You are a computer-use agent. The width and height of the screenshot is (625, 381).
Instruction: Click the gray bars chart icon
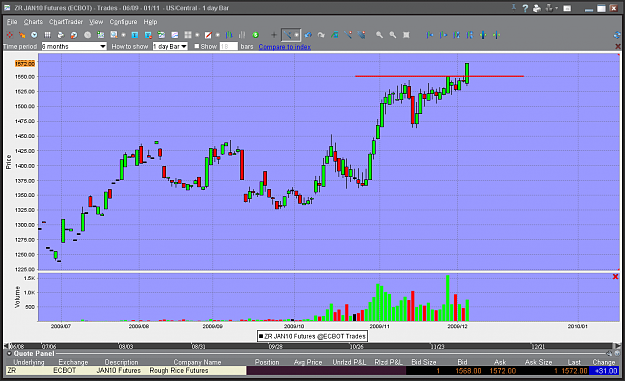[x=242, y=35]
